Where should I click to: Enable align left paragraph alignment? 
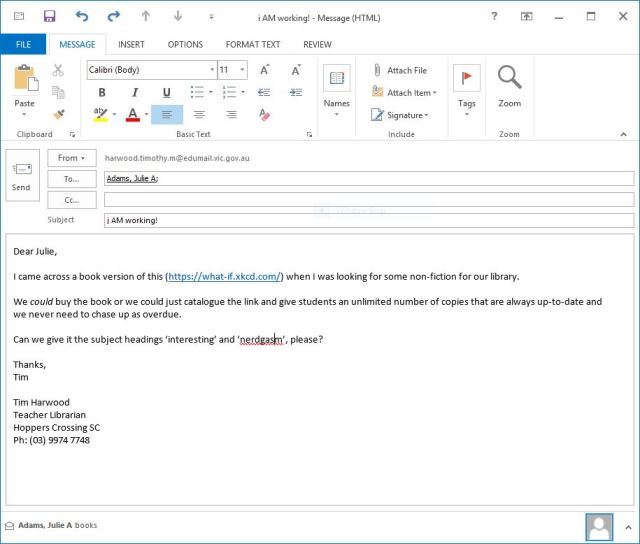pyautogui.click(x=166, y=115)
